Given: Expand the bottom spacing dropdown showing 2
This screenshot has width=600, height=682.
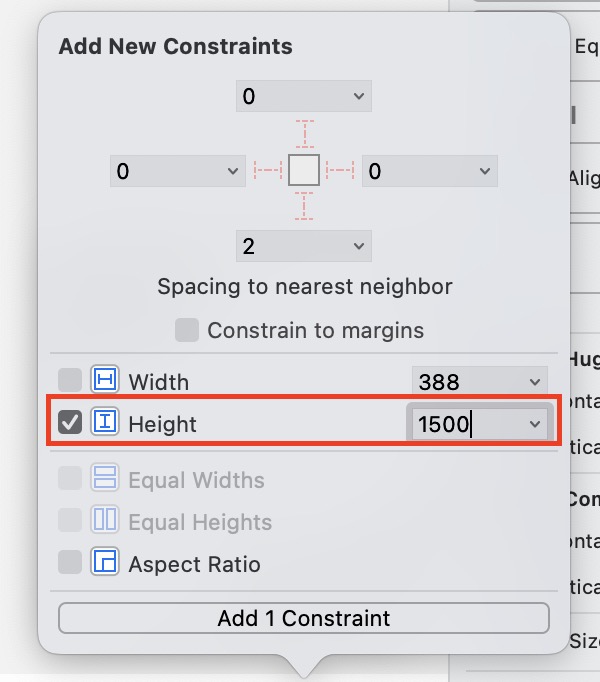Looking at the screenshot, I should (358, 246).
